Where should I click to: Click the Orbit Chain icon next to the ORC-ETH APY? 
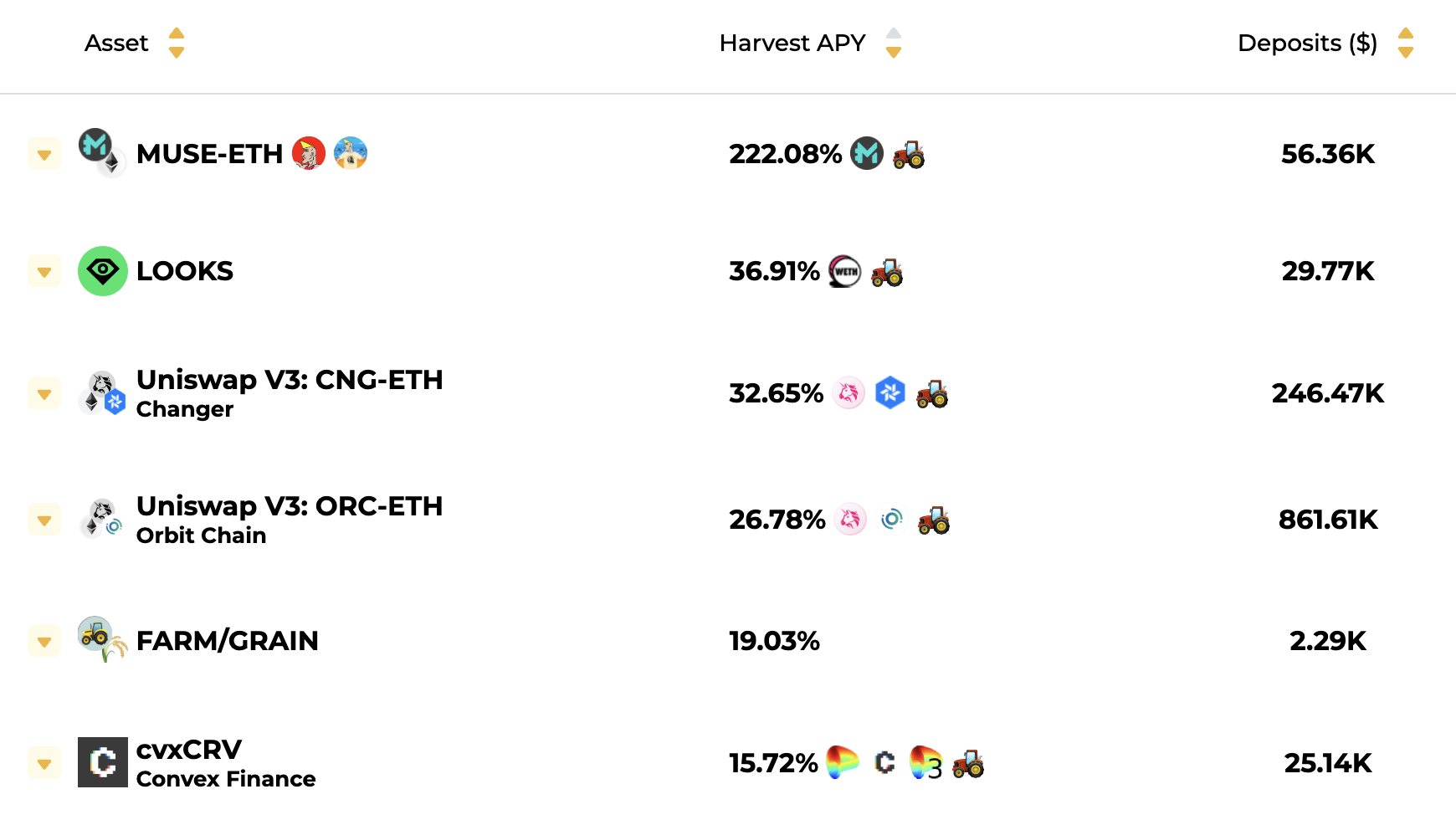pos(892,519)
